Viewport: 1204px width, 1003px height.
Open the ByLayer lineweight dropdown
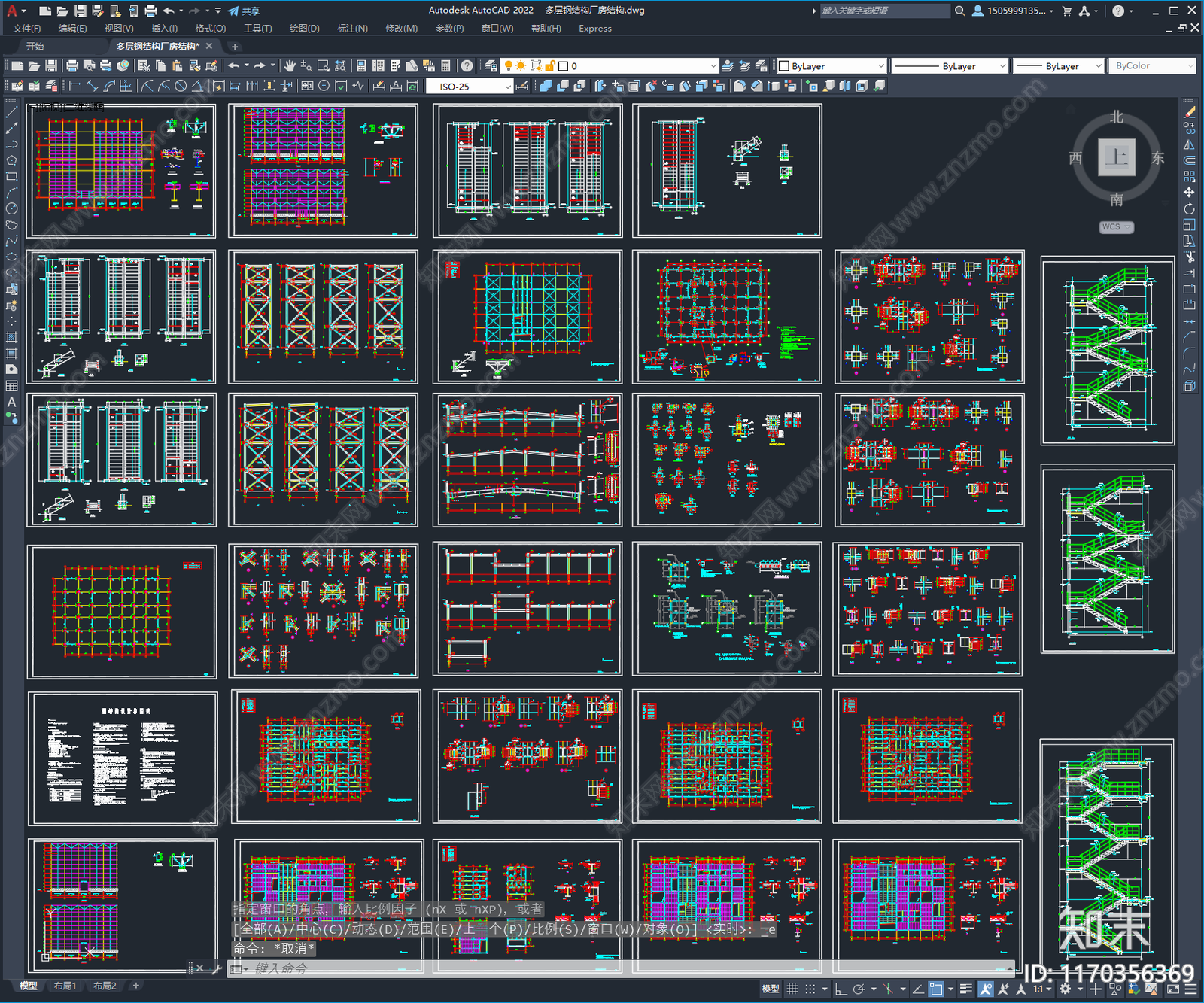[x=1058, y=66]
